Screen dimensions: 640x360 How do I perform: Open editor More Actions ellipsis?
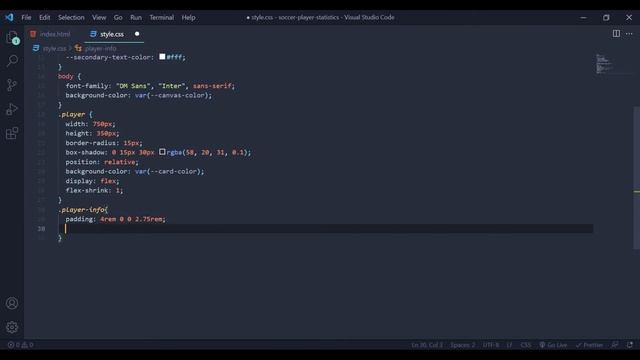click(629, 33)
